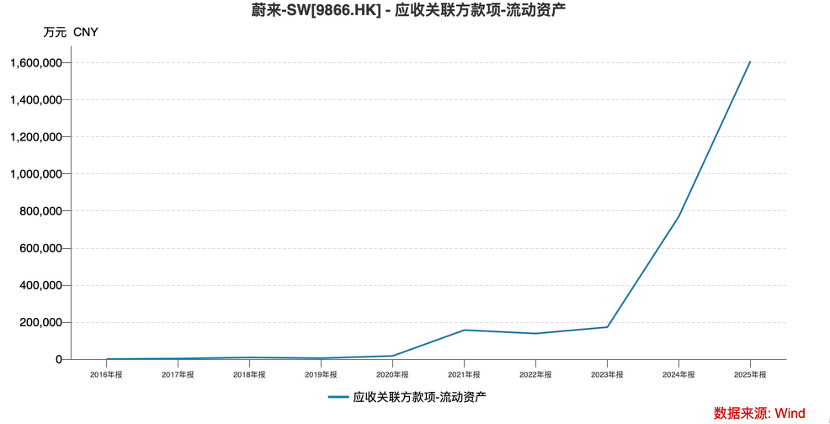Viewport: 830px width, 424px height.
Task: Select the 2020年报 x-axis label
Action: (392, 374)
